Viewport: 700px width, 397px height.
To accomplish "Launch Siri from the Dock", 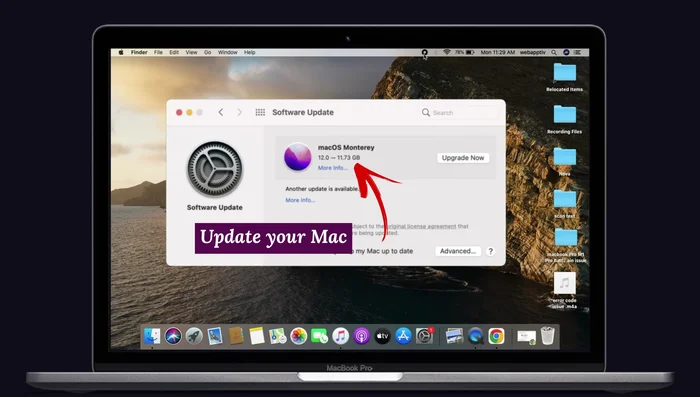I will point(173,336).
